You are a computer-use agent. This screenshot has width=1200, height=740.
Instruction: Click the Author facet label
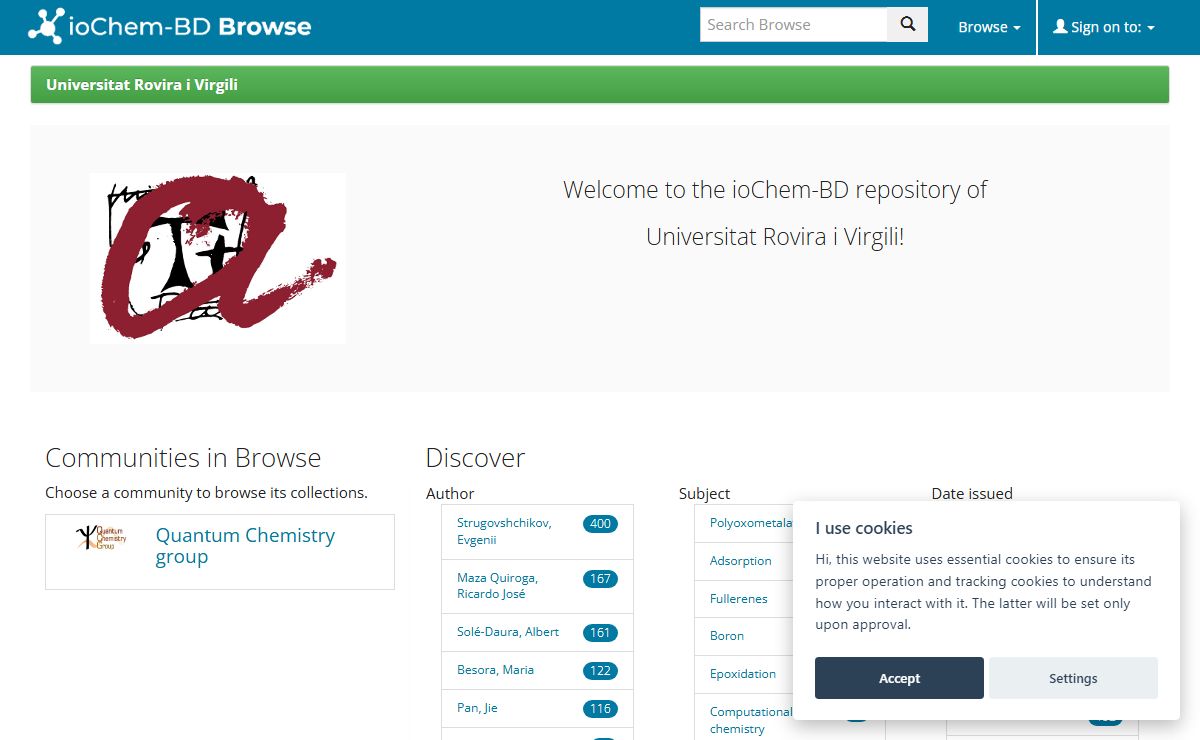[x=450, y=493]
